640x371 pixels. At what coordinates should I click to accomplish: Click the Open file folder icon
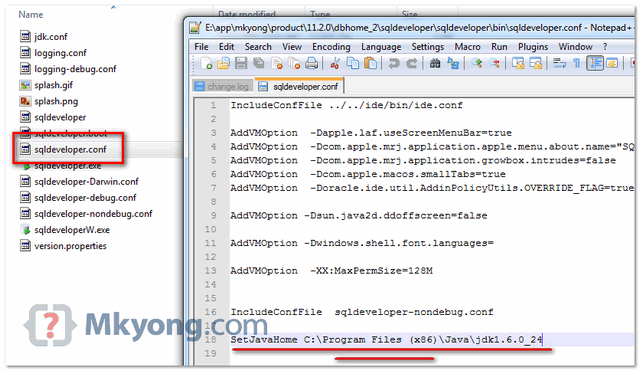(224, 63)
